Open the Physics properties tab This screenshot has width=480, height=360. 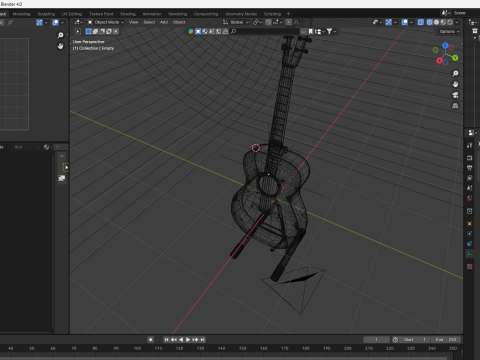tap(470, 233)
